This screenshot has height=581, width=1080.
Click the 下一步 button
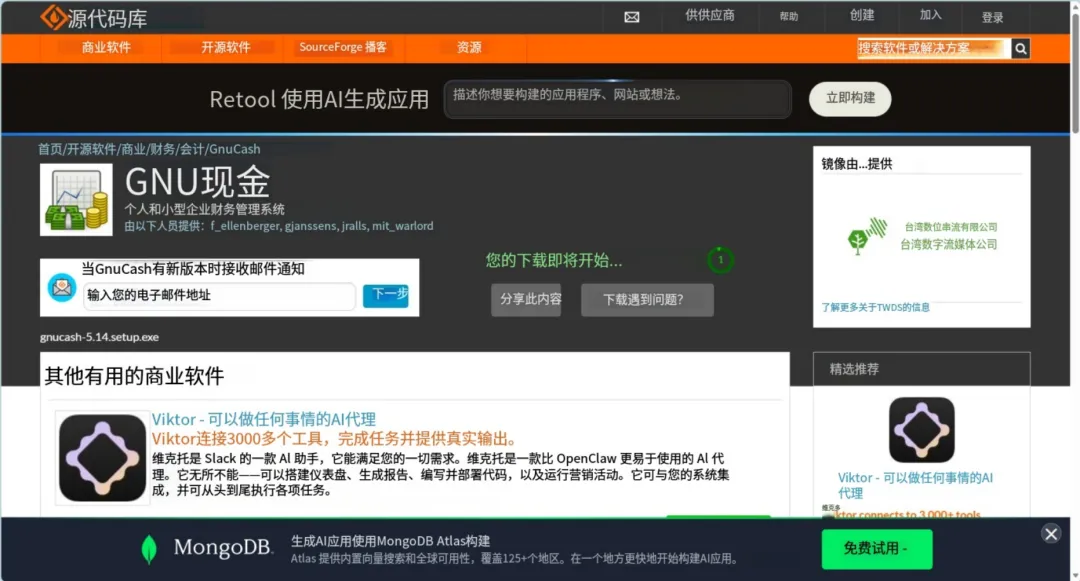386,295
